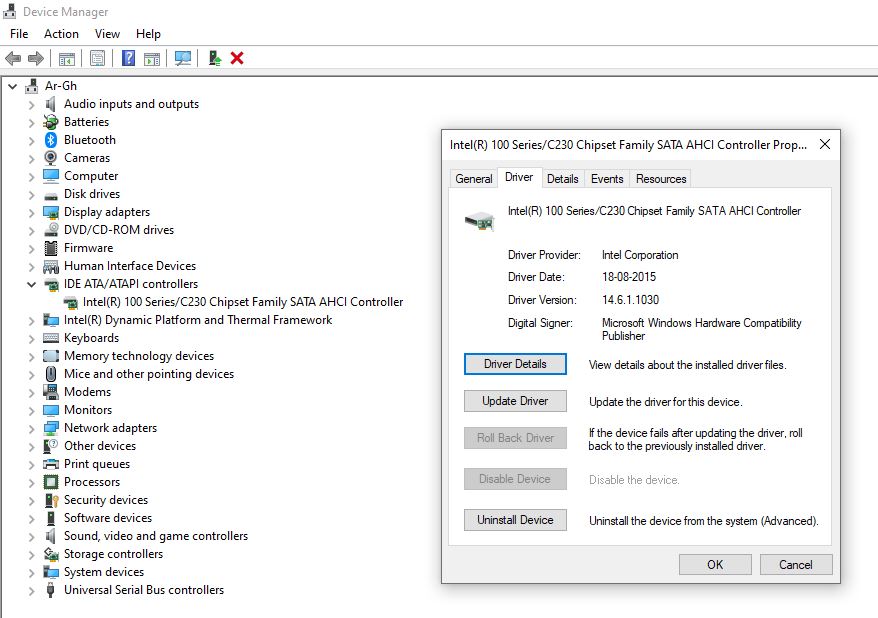
Task: Click the Batteries category icon
Action: [x=51, y=122]
